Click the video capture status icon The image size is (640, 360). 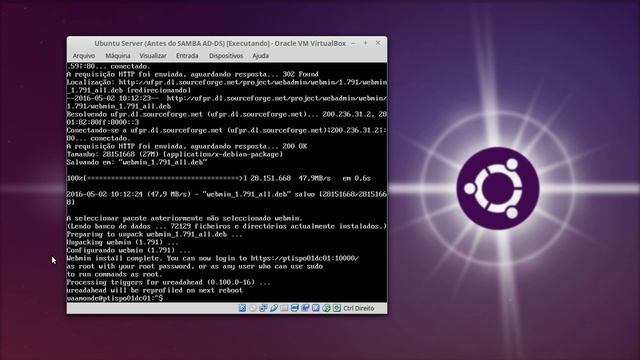(305, 308)
